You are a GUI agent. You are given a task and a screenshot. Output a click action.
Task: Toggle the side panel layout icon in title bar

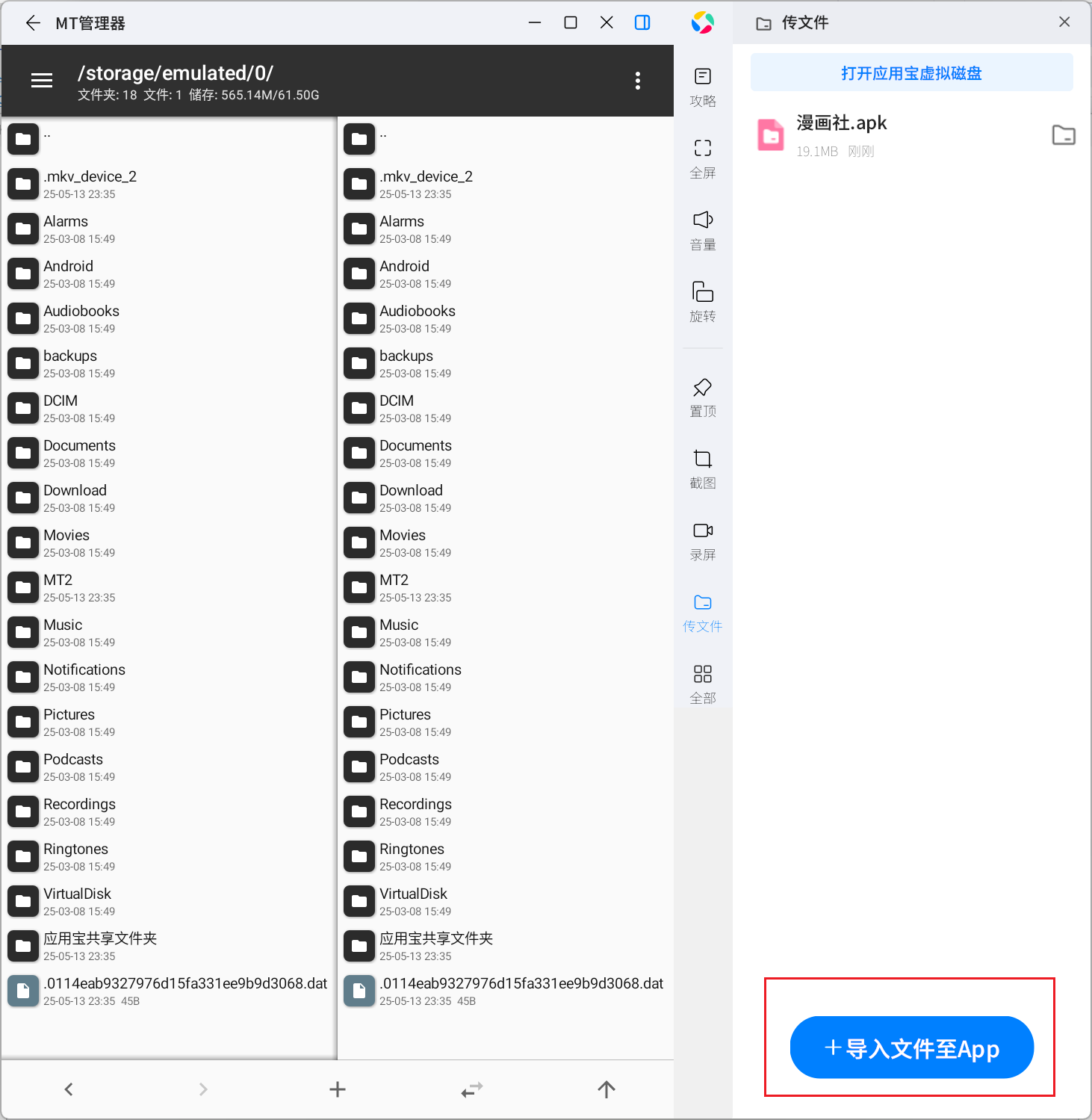[642, 22]
